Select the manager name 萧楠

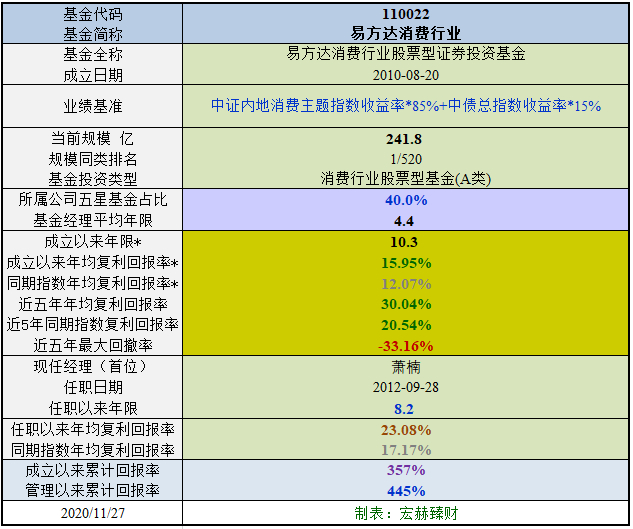pos(406,367)
